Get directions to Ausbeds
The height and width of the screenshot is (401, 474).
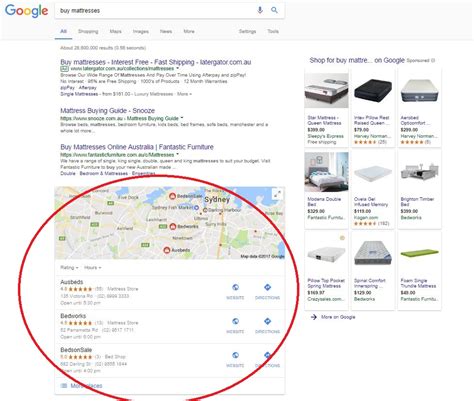267,291
